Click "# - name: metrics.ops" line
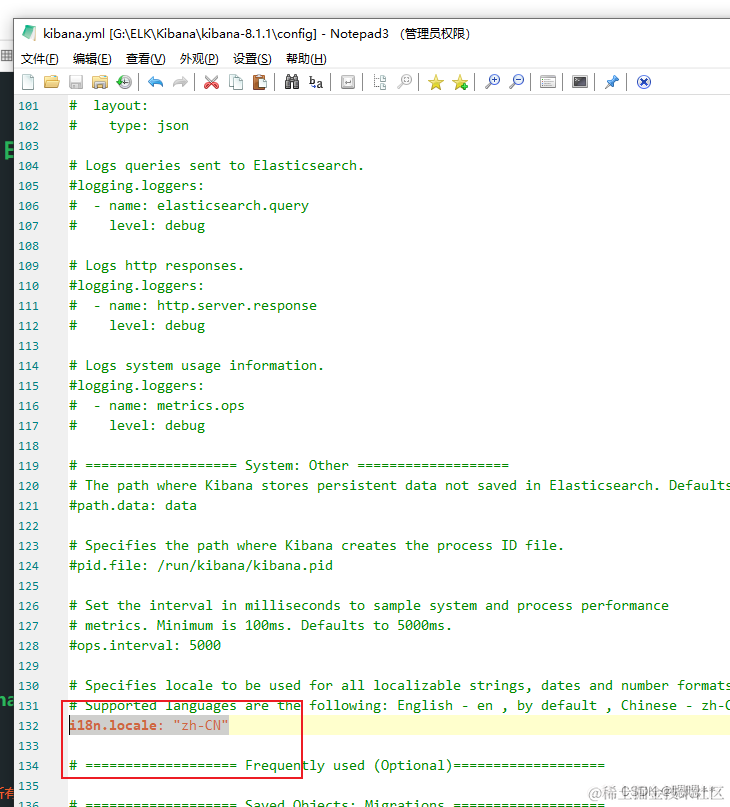The width and height of the screenshot is (730, 807). [157, 406]
